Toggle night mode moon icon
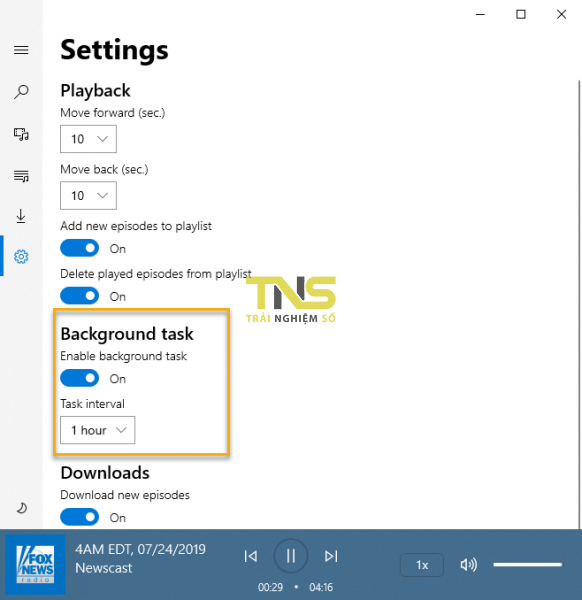 tap(22, 508)
